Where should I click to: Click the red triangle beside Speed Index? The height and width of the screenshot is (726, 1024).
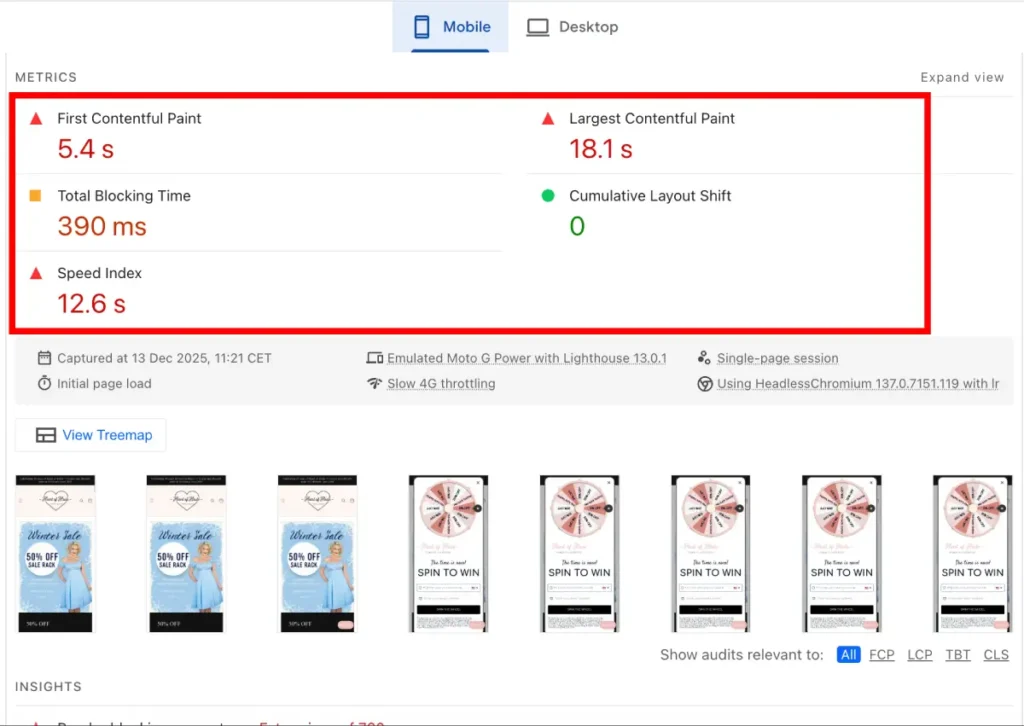36,274
